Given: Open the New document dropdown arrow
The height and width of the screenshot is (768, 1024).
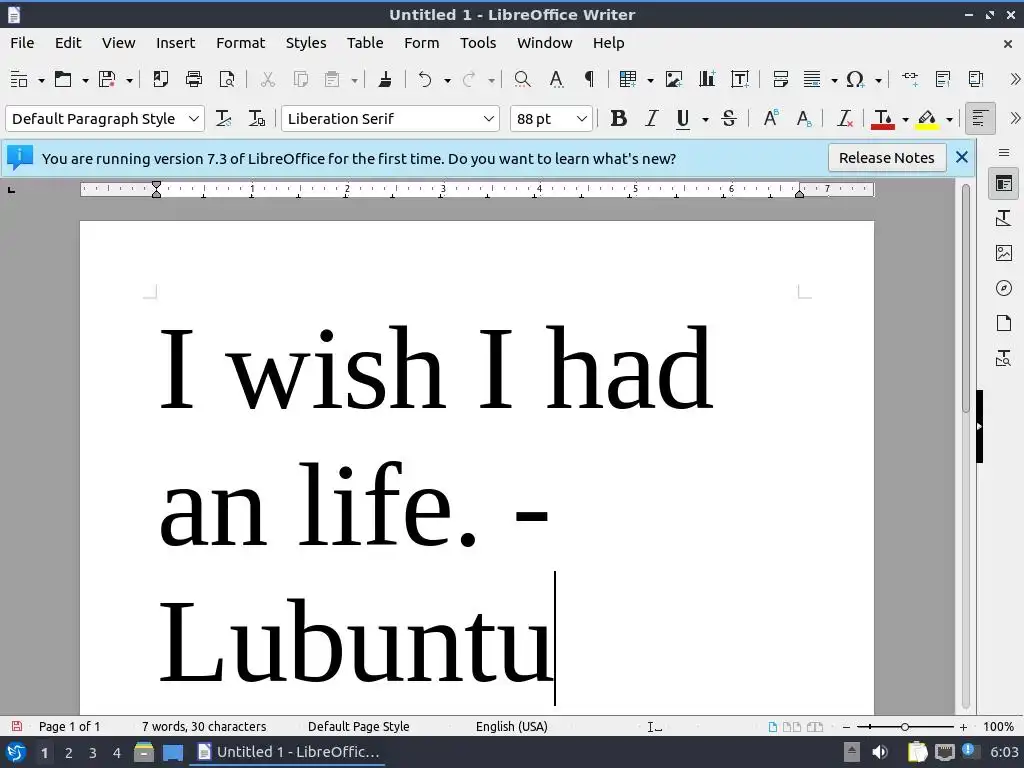Looking at the screenshot, I should coord(41,80).
